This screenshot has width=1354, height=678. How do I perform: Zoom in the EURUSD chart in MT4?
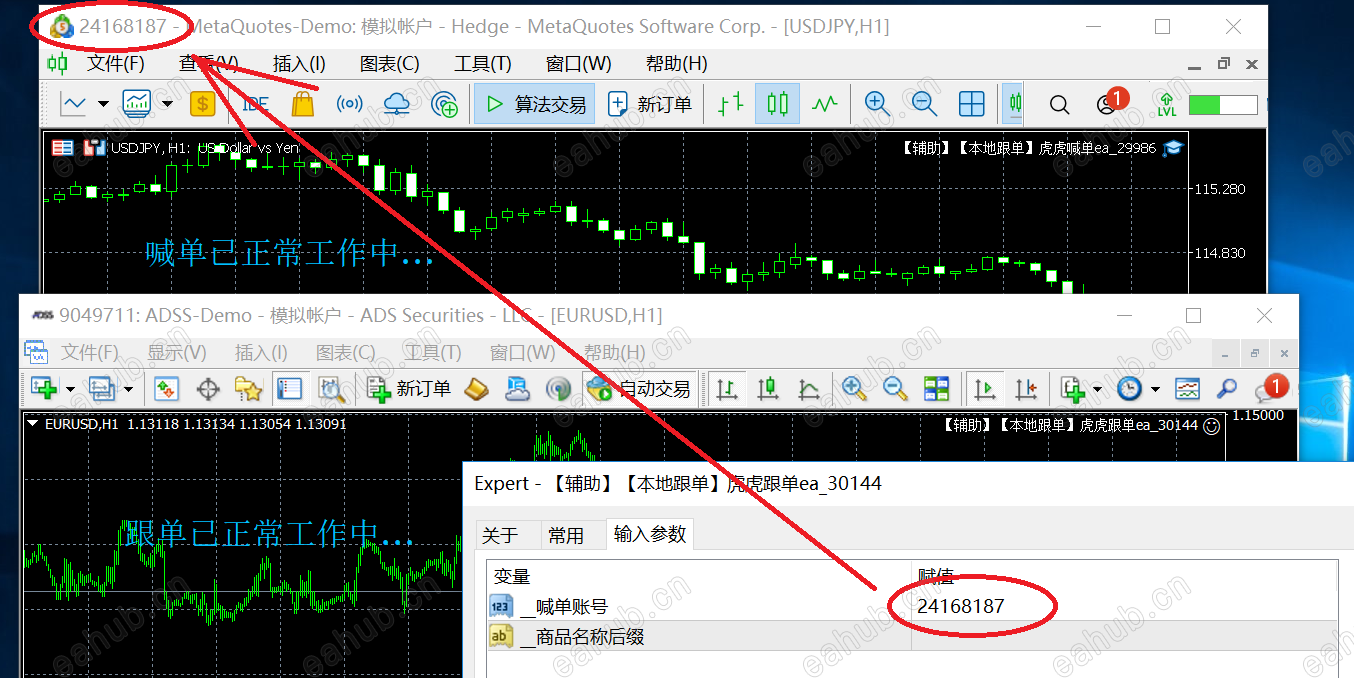(x=855, y=388)
